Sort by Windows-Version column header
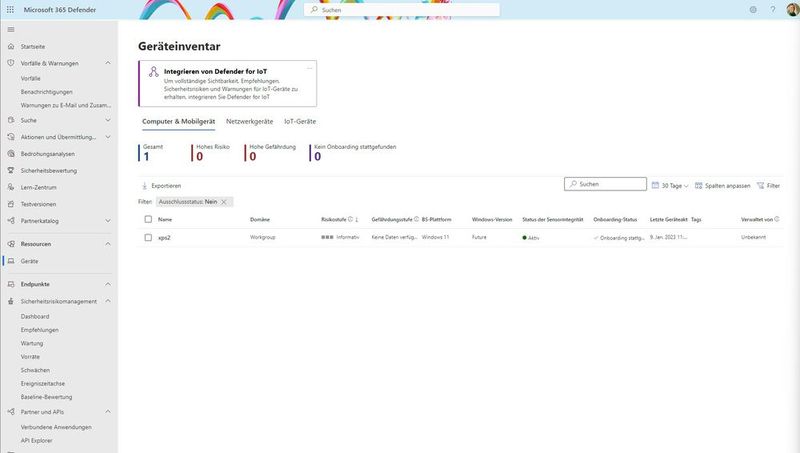The height and width of the screenshot is (453, 800). pyautogui.click(x=492, y=219)
